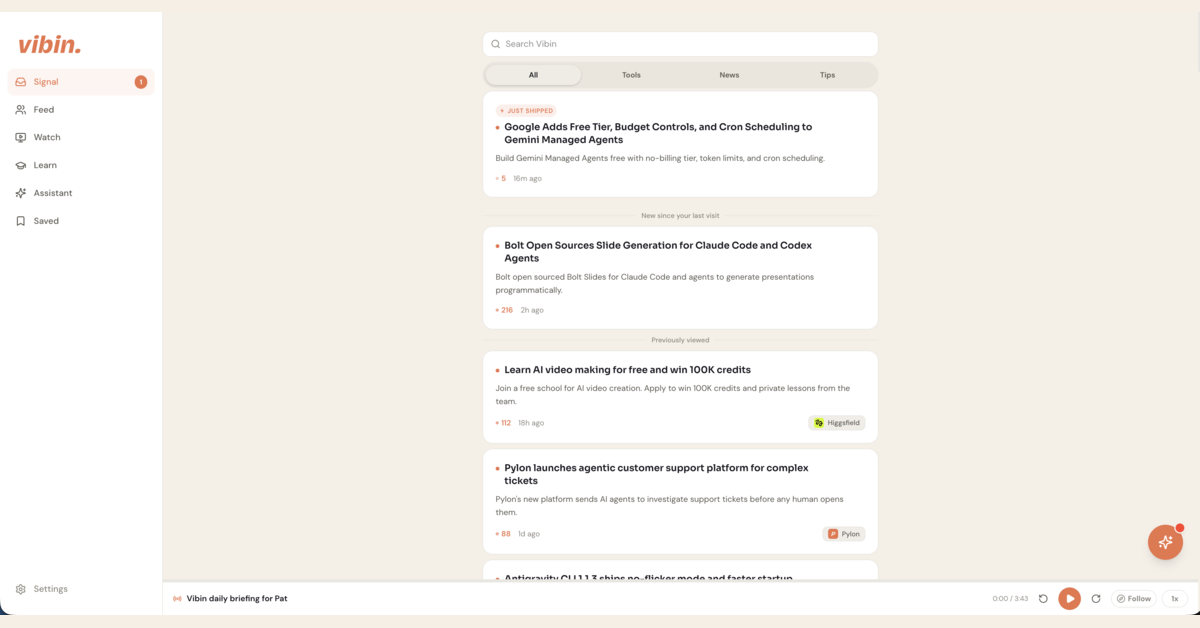This screenshot has height=628, width=1200.
Task: Skip forward in the briefing audio
Action: (1096, 599)
